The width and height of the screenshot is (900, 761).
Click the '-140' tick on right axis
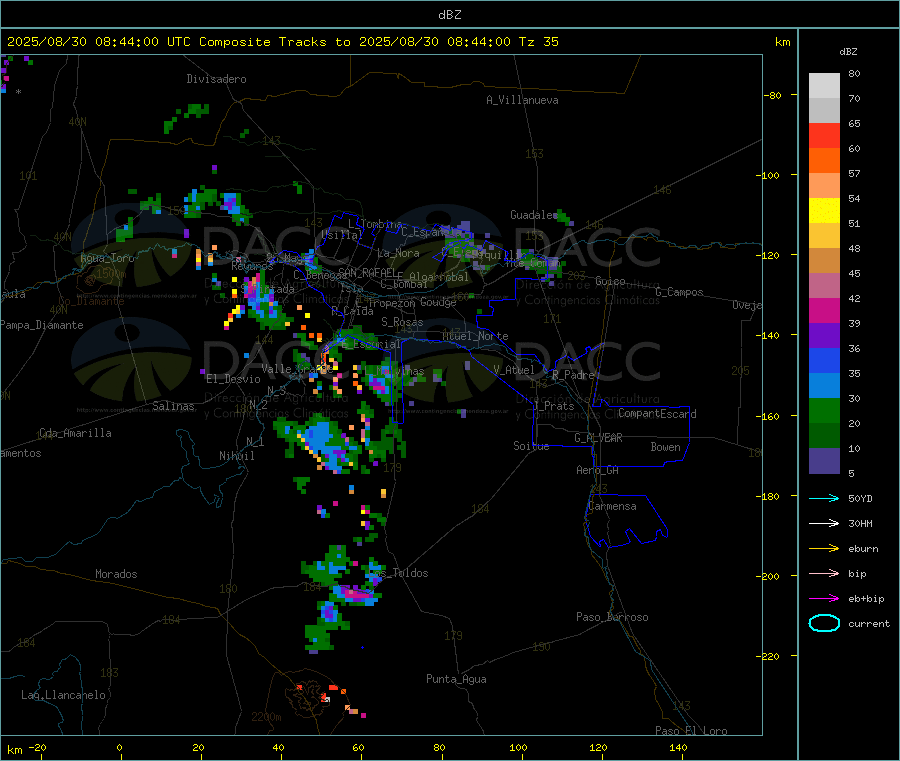[x=770, y=335]
